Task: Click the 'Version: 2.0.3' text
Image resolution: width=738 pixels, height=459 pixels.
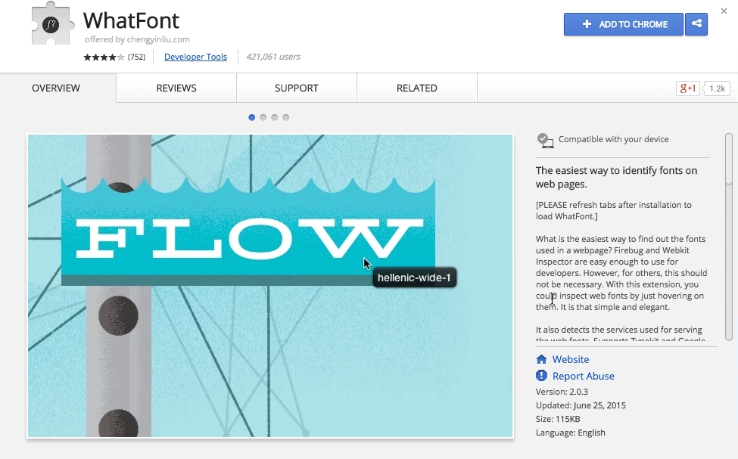Action: 562,392
